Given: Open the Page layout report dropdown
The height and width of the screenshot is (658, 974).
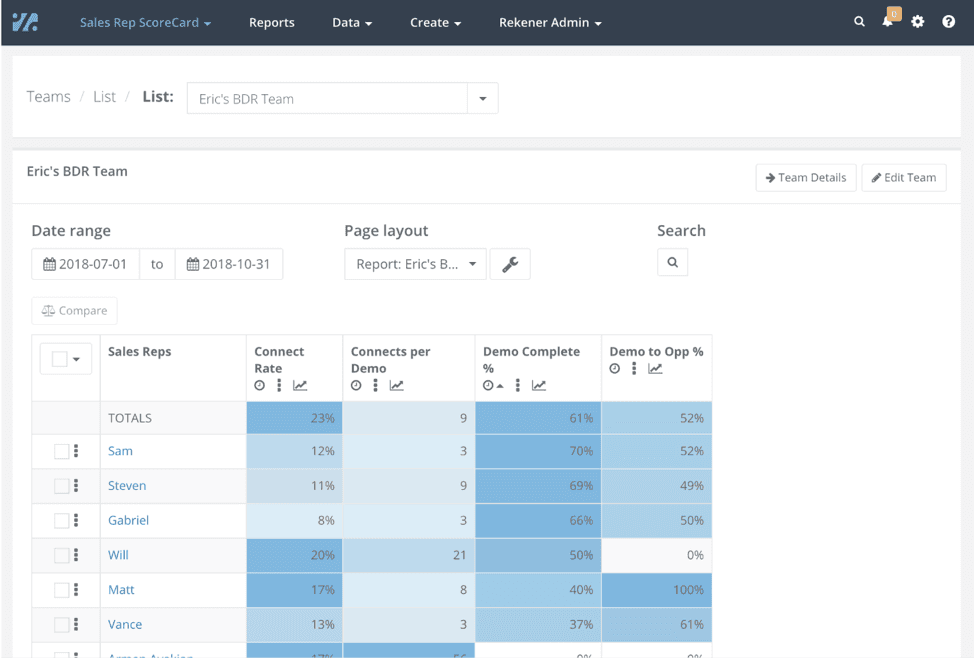Looking at the screenshot, I should pos(415,265).
